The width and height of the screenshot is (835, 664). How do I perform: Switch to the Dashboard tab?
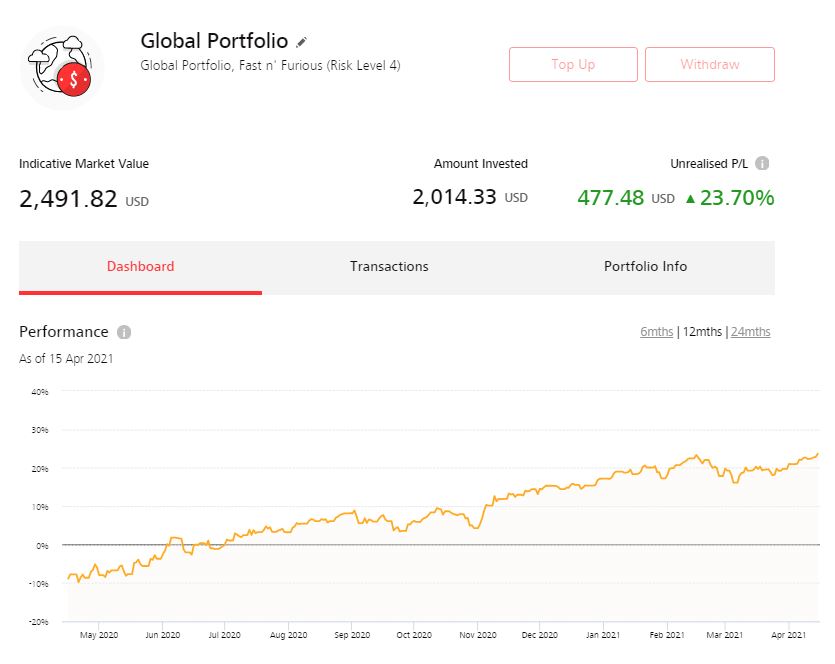click(141, 267)
